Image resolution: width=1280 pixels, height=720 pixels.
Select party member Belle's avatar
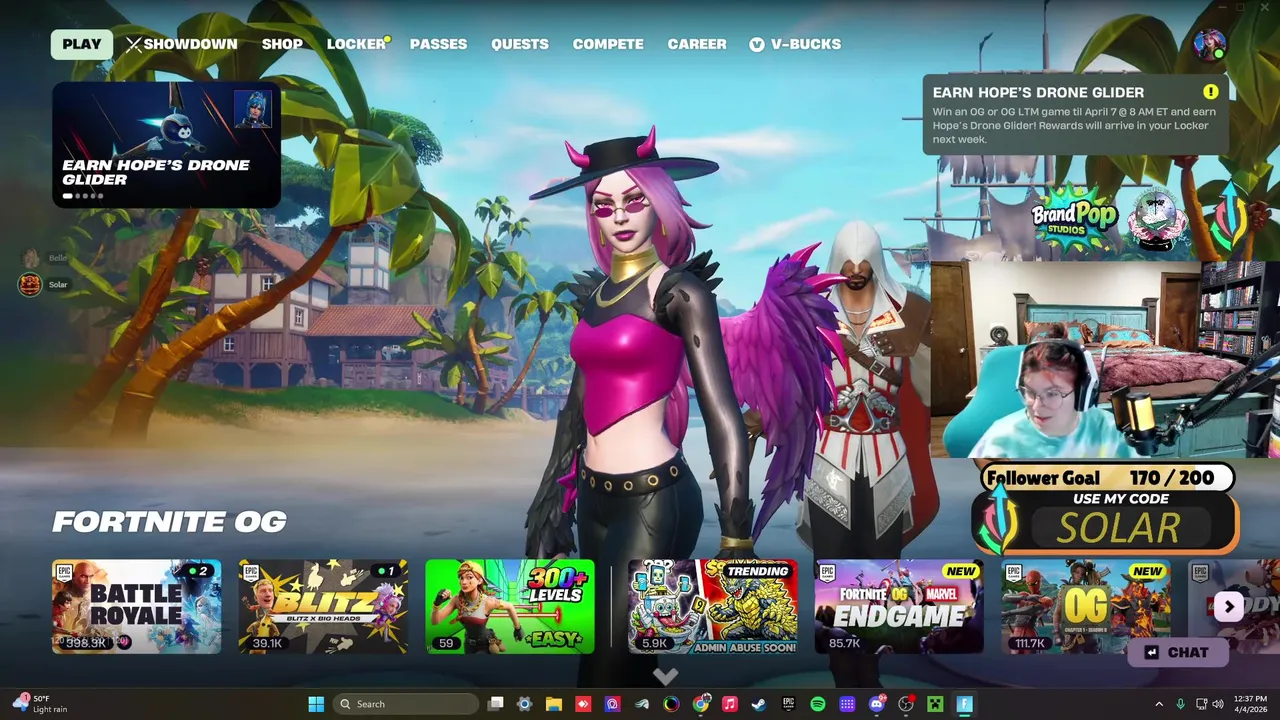tap(31, 258)
